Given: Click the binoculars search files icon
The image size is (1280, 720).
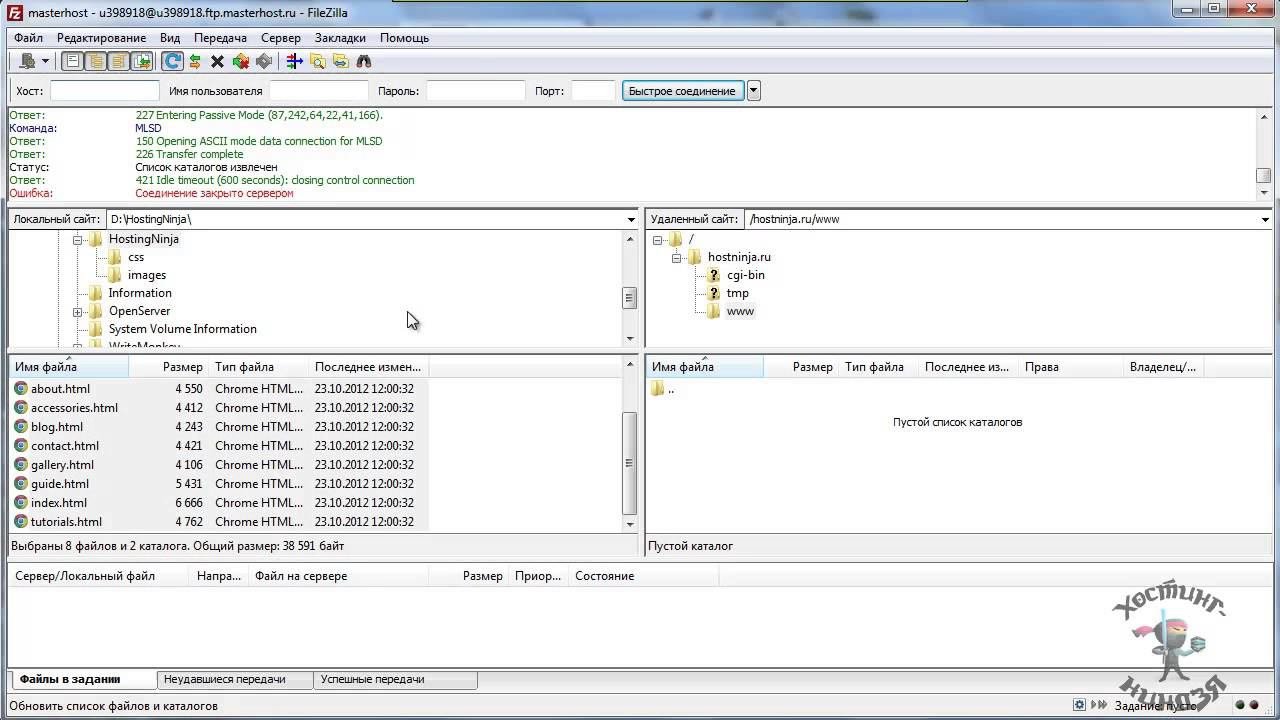Looking at the screenshot, I should tap(364, 62).
